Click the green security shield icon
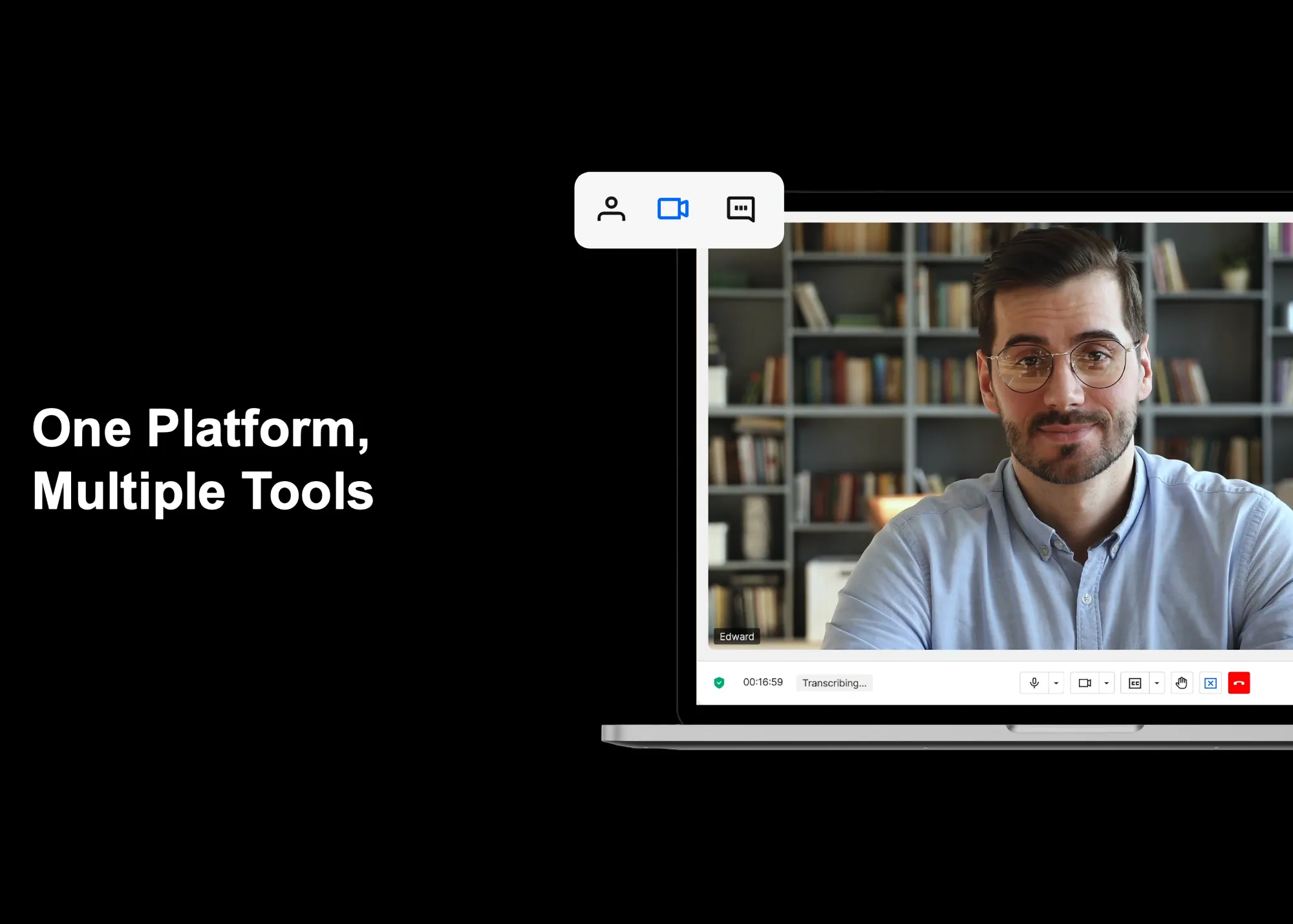Viewport: 1293px width, 924px height. pyautogui.click(x=719, y=683)
